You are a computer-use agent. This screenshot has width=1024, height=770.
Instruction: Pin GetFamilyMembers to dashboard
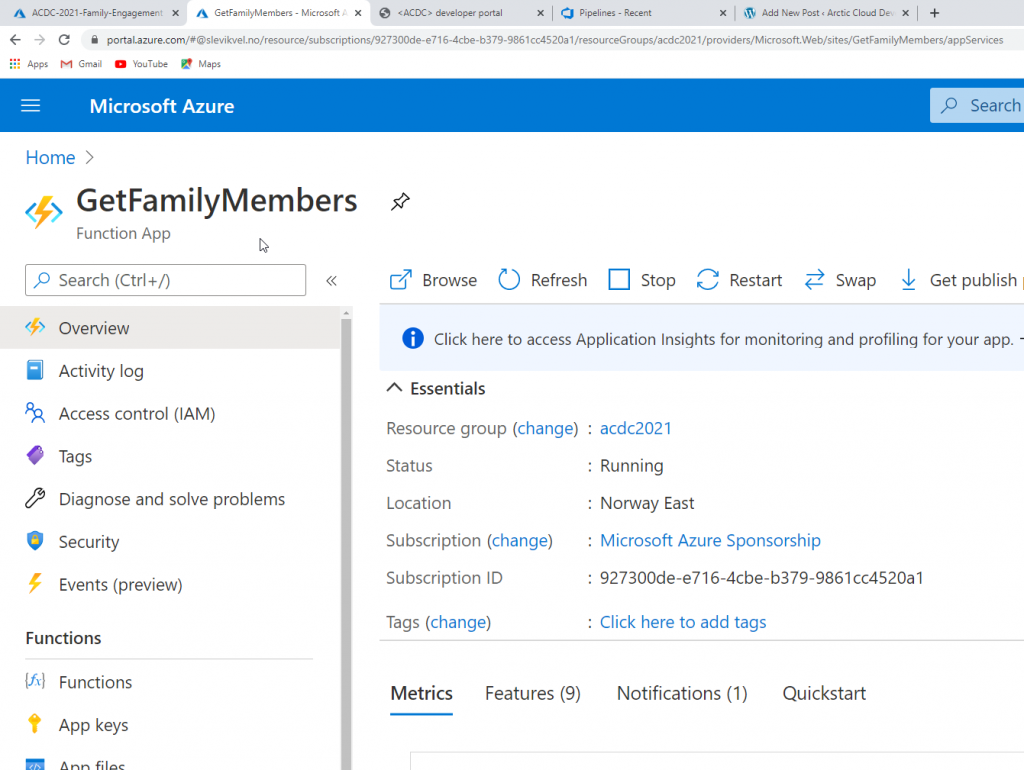point(400,202)
